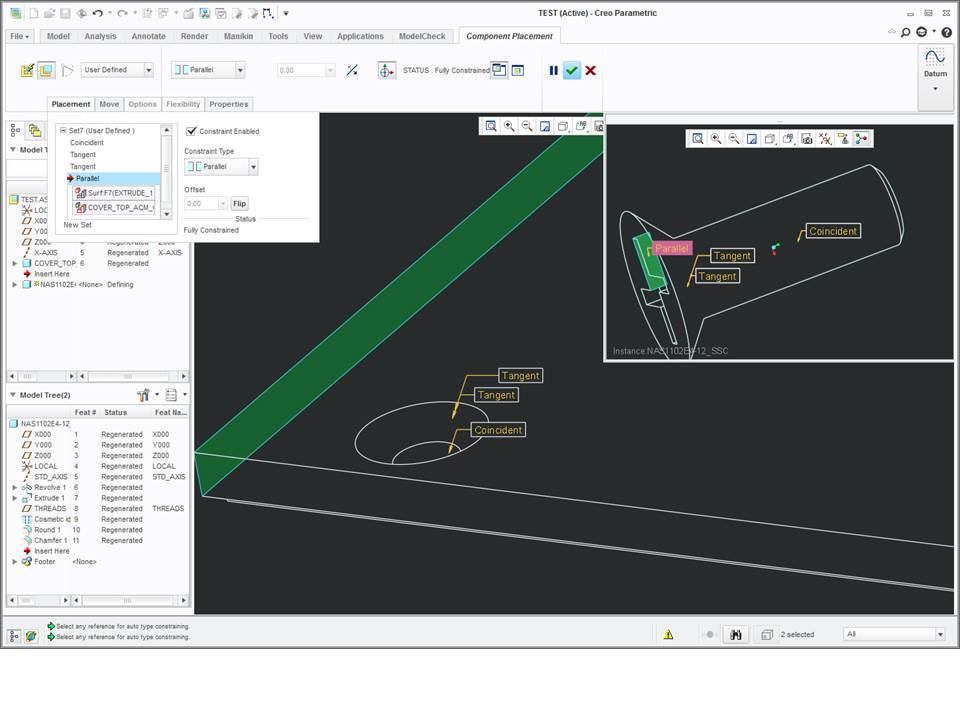Toggle the 3D dragger icon

point(386,70)
